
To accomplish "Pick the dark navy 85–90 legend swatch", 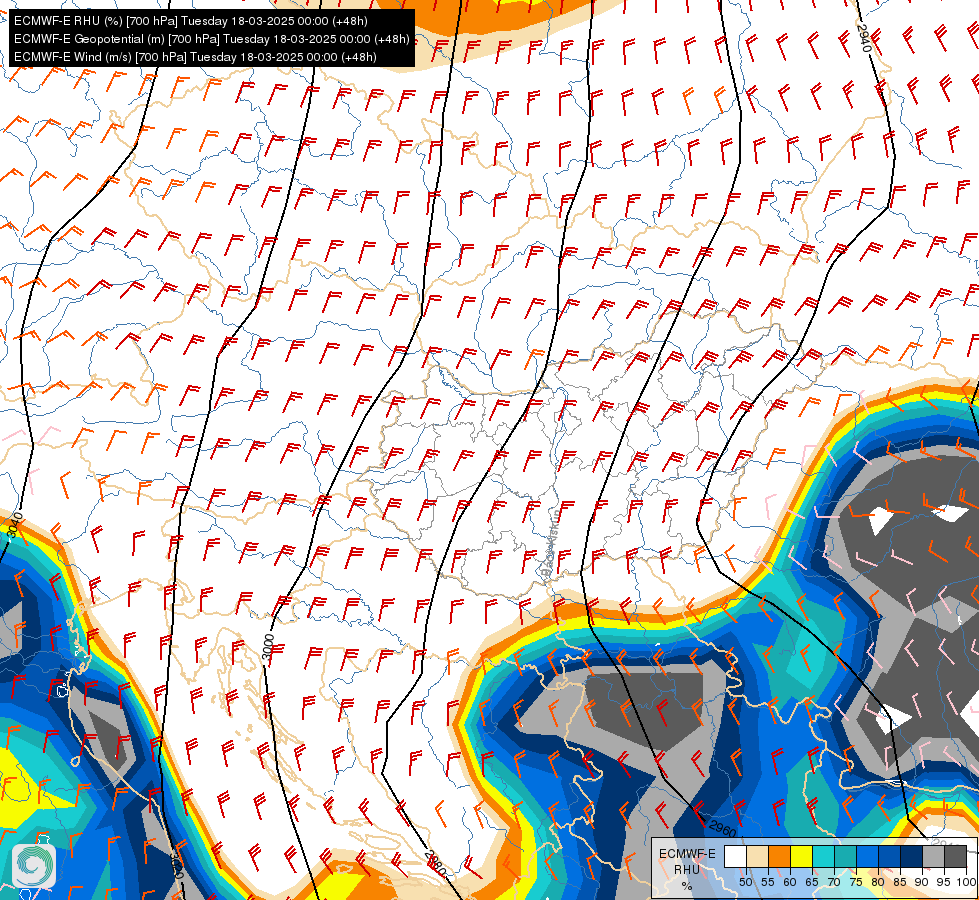I will (x=912, y=856).
